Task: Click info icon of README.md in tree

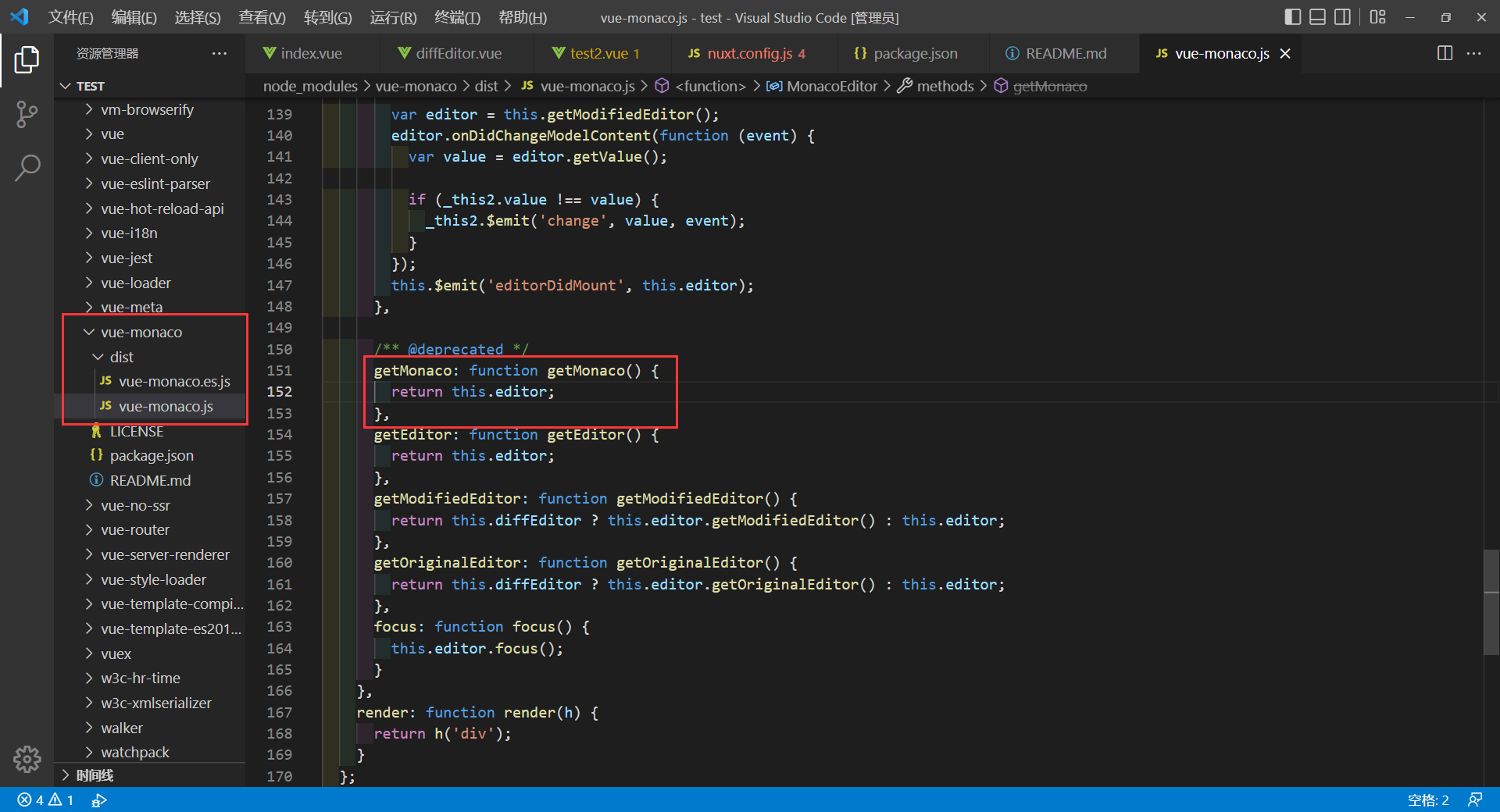Action: point(96,480)
